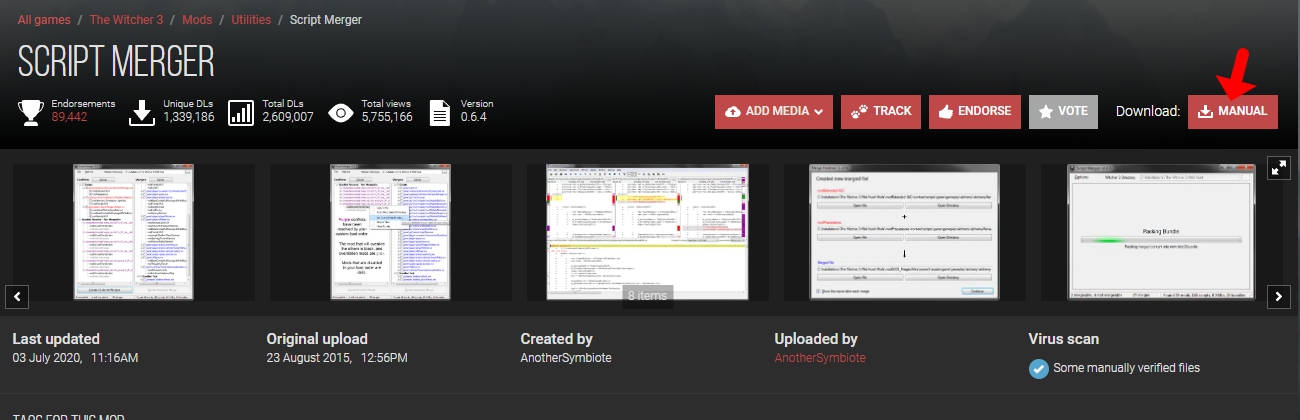This screenshot has height=420, width=1300.
Task: Open the Add Media dropdown
Action: point(774,112)
